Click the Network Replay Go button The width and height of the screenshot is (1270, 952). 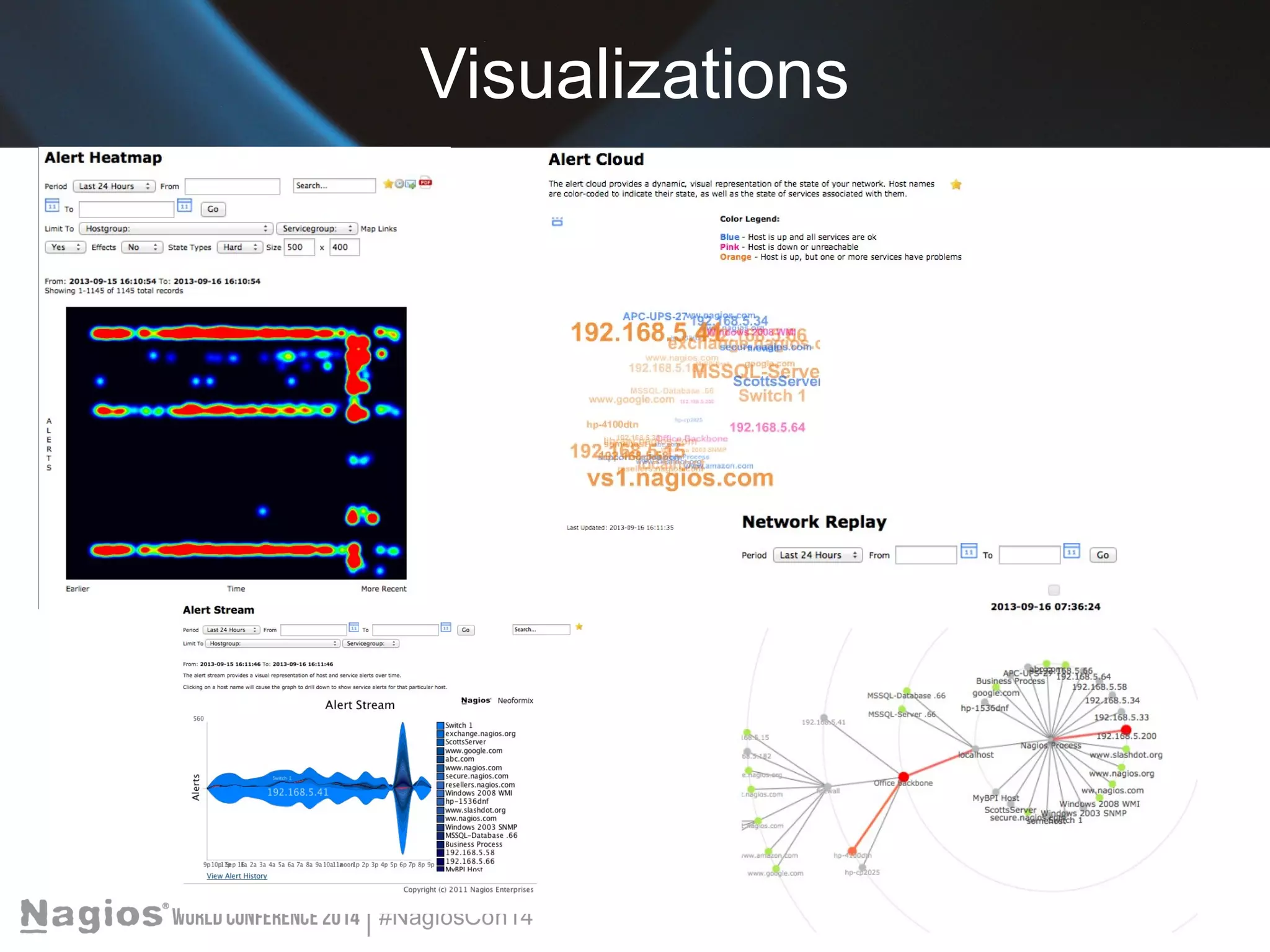tap(1103, 555)
